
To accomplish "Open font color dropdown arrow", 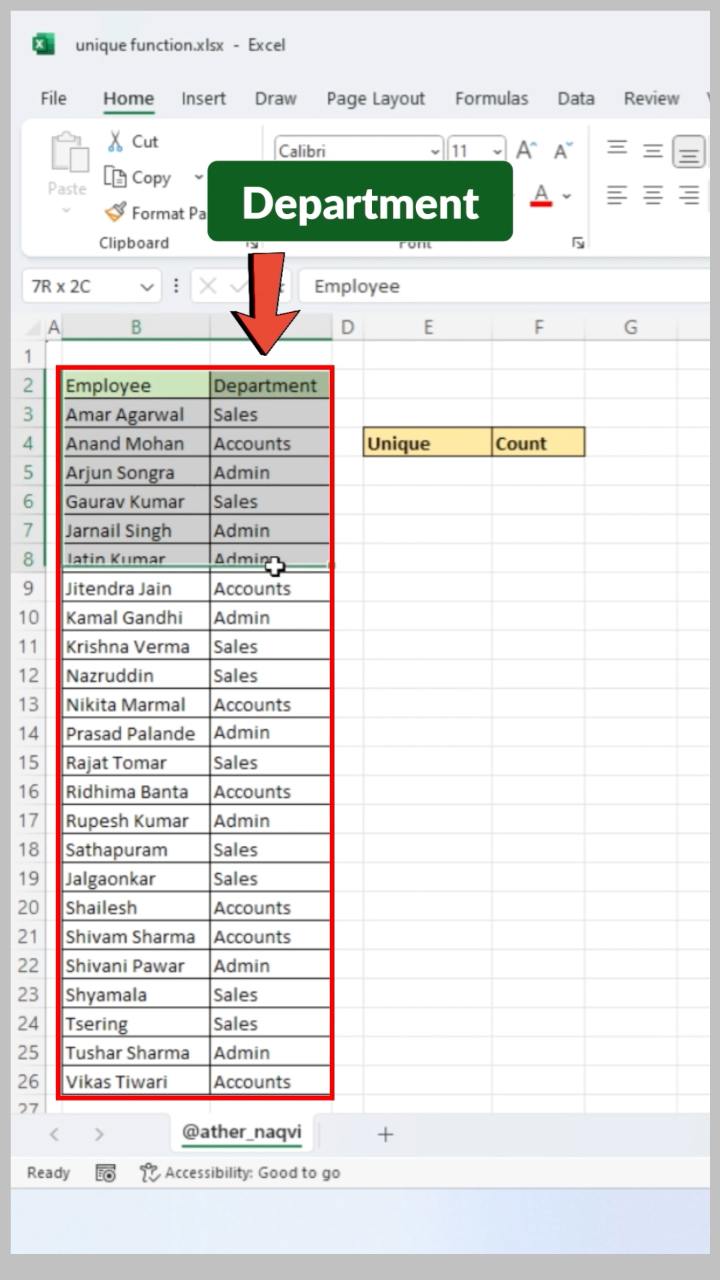I will click(567, 196).
